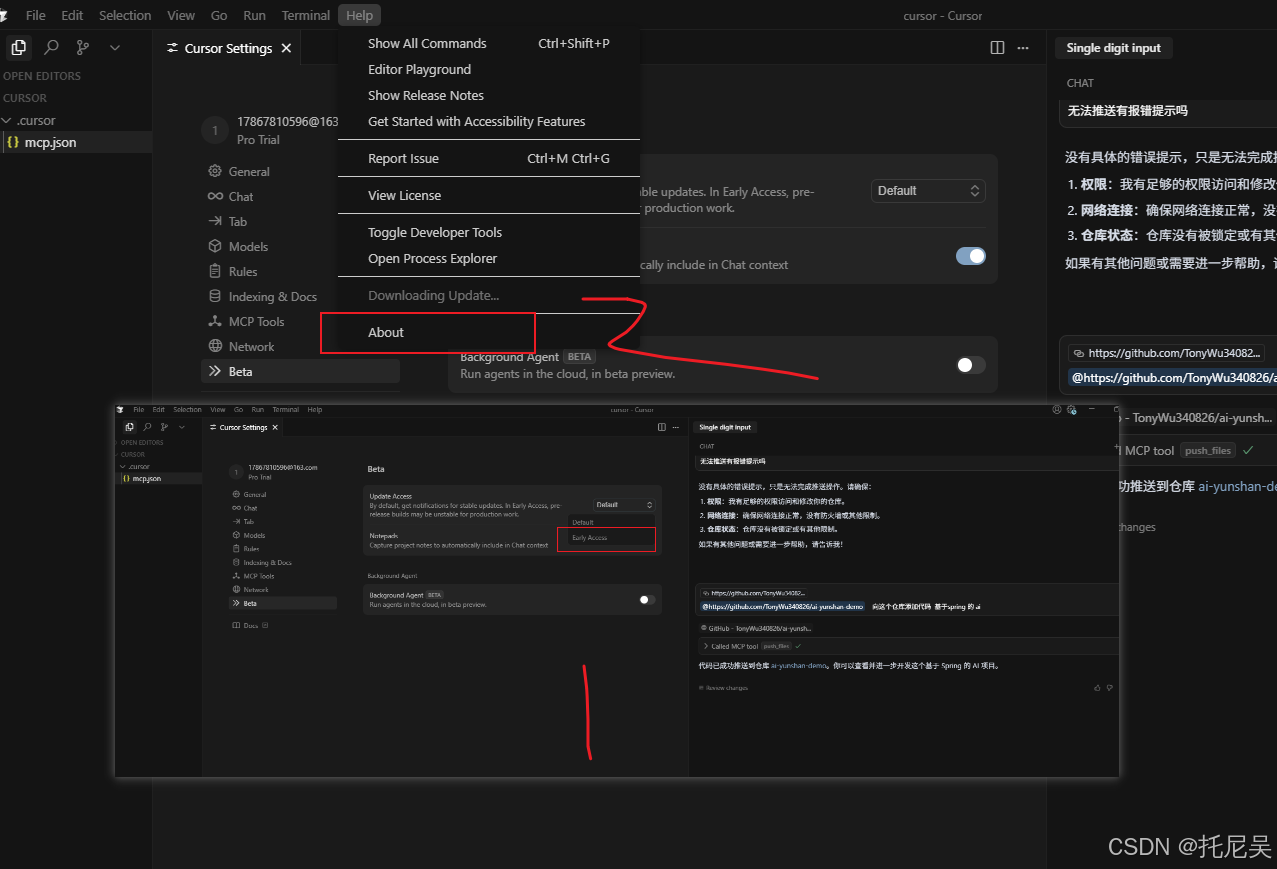1277x869 pixels.
Task: Open Docs item in the inset screenshot sidebar
Action: pyautogui.click(x=250, y=625)
